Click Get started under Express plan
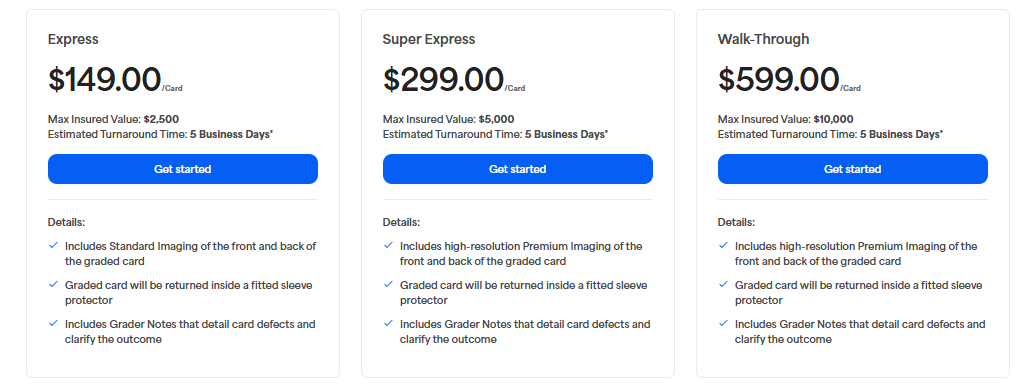 click(x=183, y=169)
